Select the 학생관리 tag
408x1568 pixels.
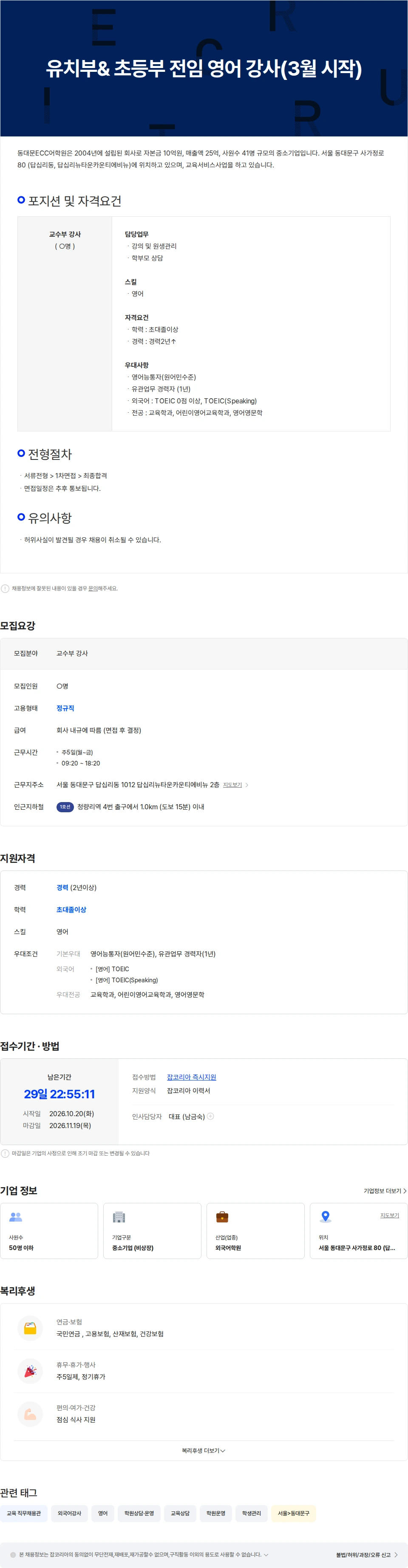point(252,1514)
